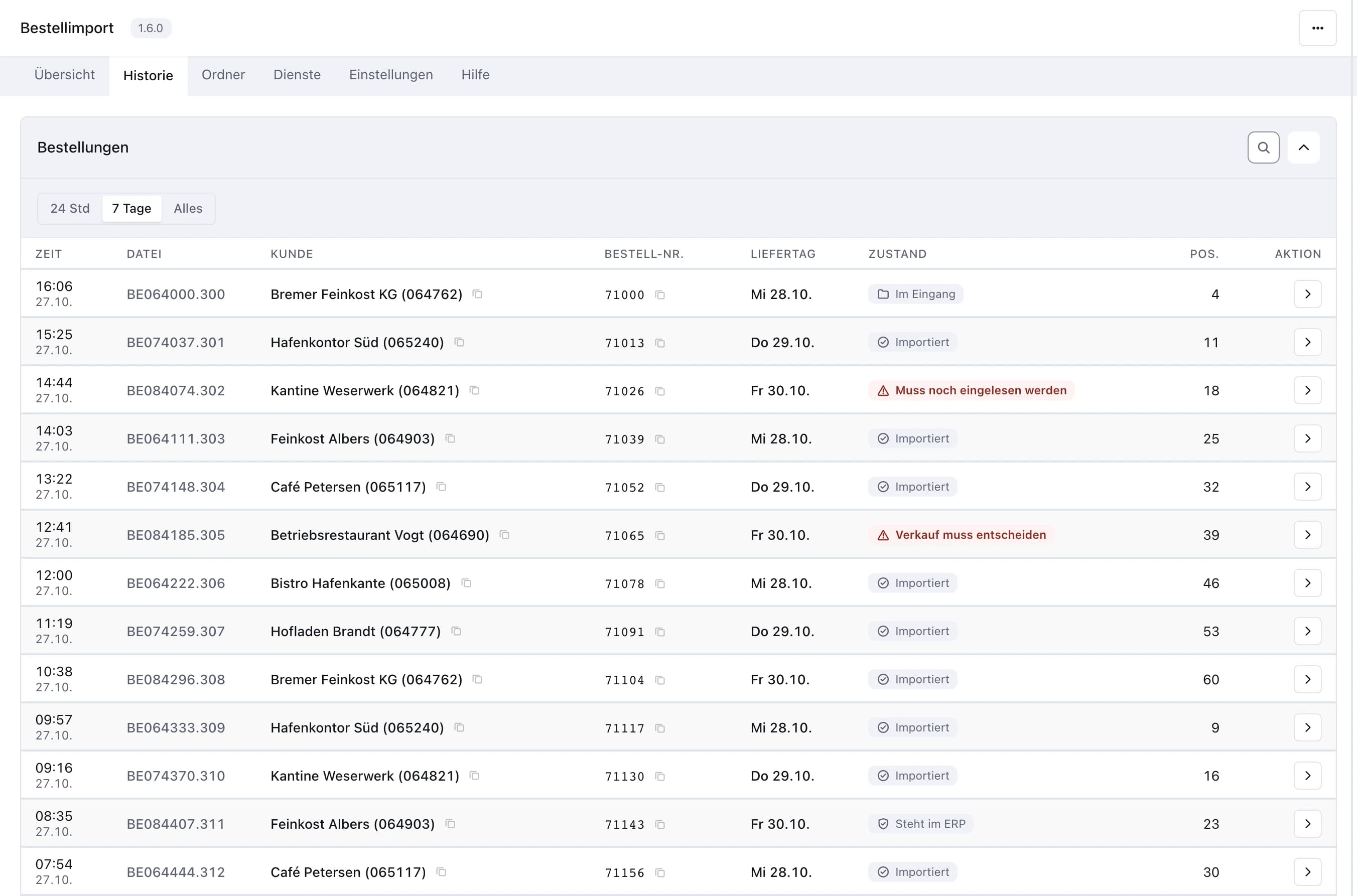1357x896 pixels.
Task: Select the 24 Std time filter
Action: point(70,209)
